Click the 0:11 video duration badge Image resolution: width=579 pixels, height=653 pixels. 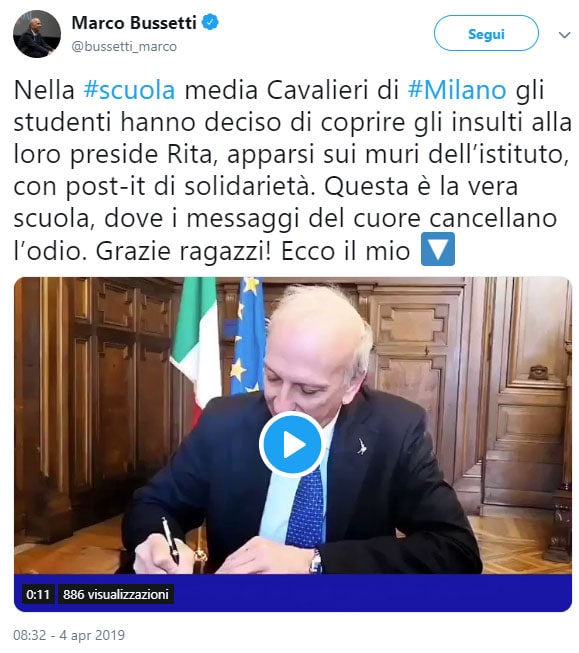[x=37, y=594]
